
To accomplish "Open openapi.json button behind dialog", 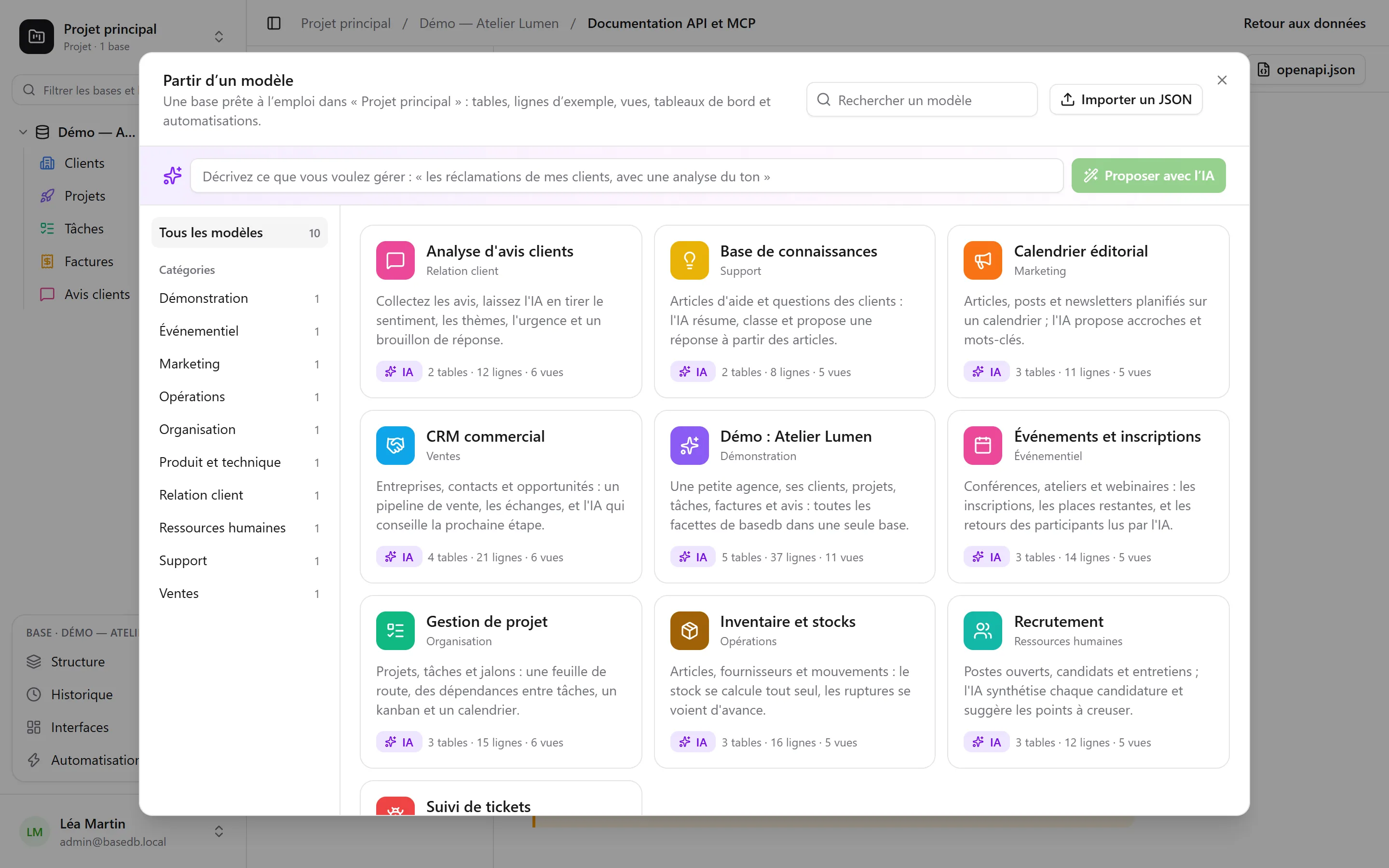I will [x=1307, y=69].
